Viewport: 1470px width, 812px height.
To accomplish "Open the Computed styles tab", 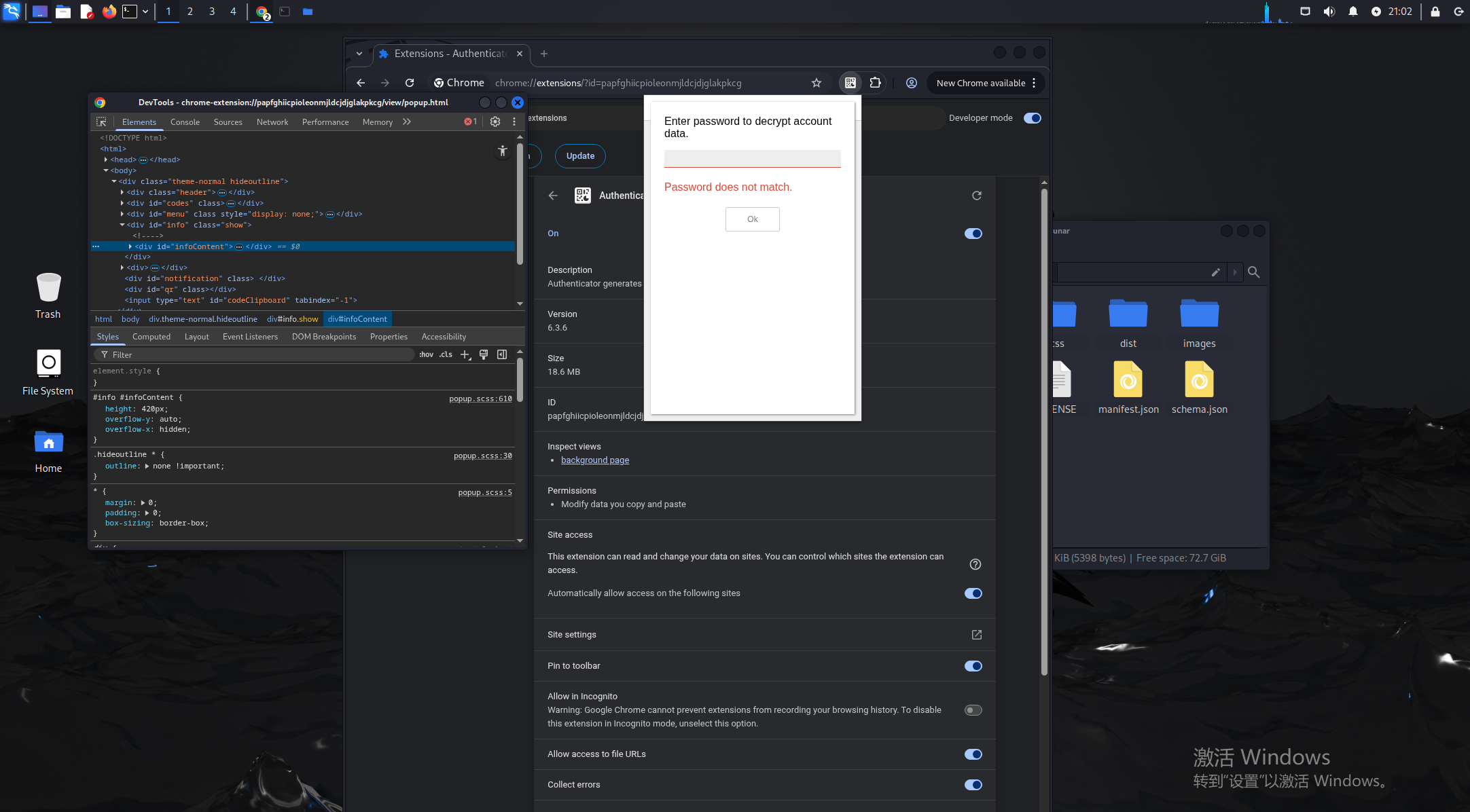I will 151,337.
